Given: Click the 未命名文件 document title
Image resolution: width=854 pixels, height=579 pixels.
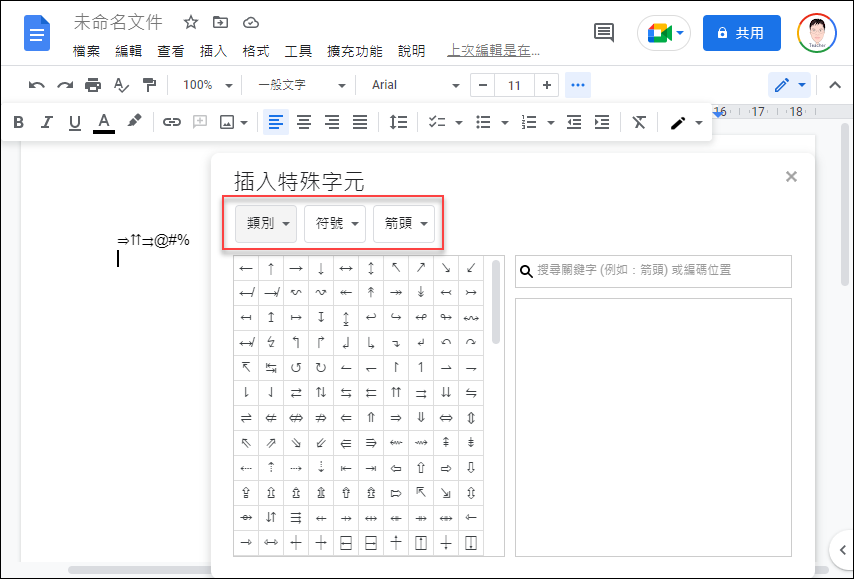Looking at the screenshot, I should (x=118, y=22).
